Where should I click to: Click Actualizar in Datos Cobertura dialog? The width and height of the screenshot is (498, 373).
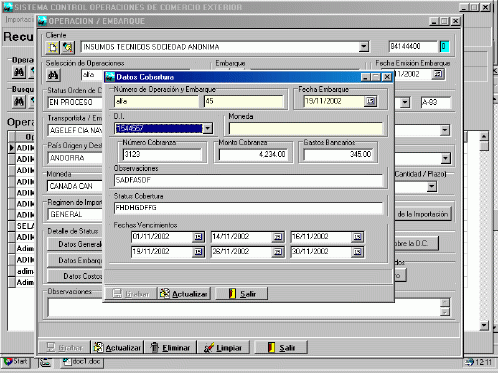(184, 294)
